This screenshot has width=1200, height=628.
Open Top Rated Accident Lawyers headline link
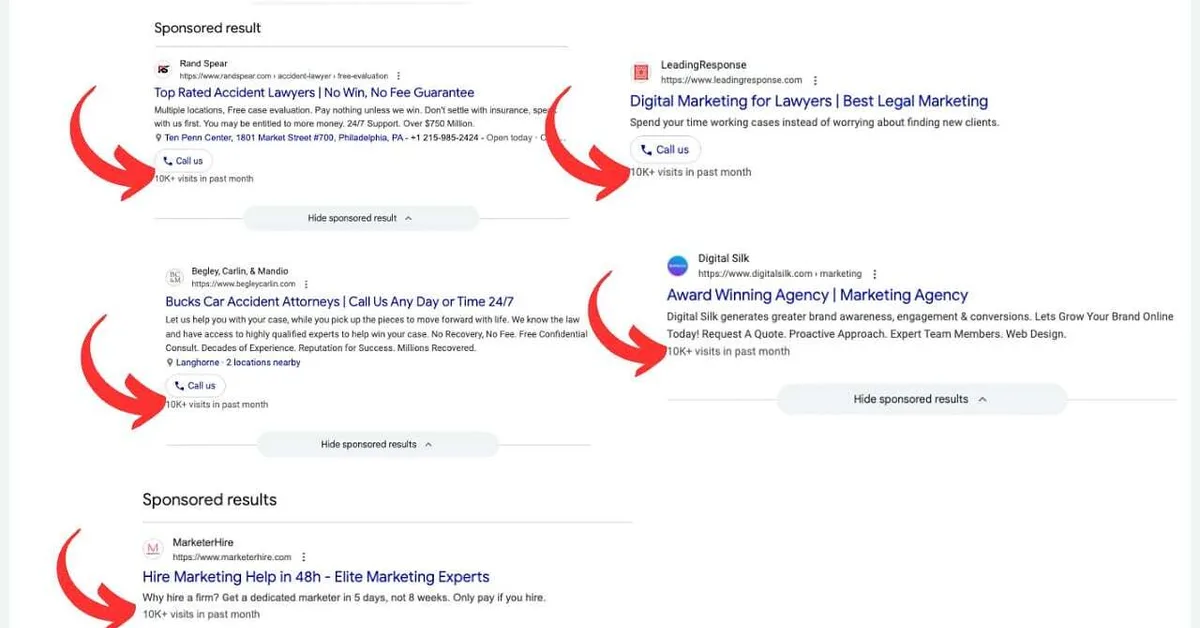pos(314,93)
